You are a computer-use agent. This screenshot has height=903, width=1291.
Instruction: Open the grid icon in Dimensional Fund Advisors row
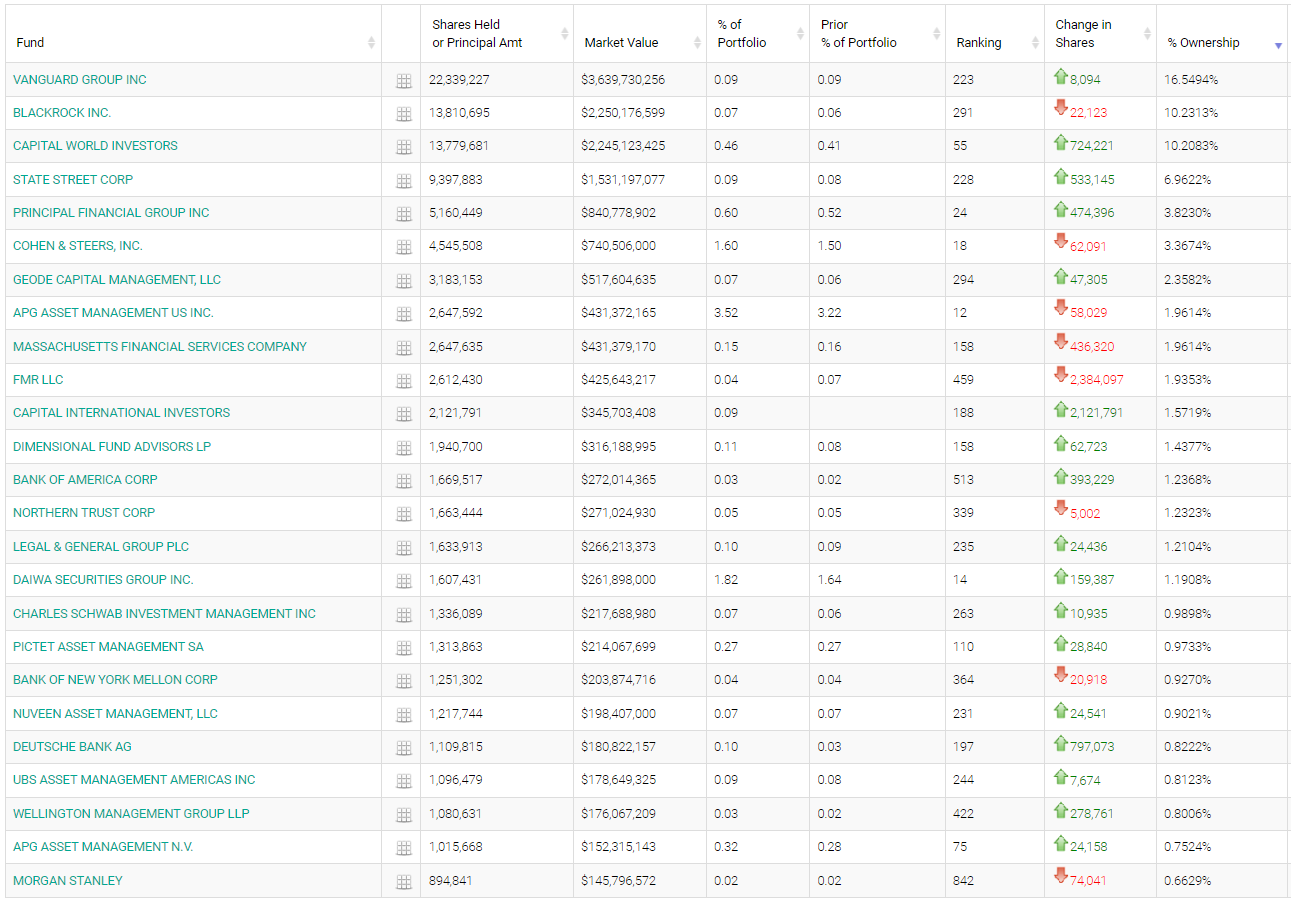pos(404,448)
